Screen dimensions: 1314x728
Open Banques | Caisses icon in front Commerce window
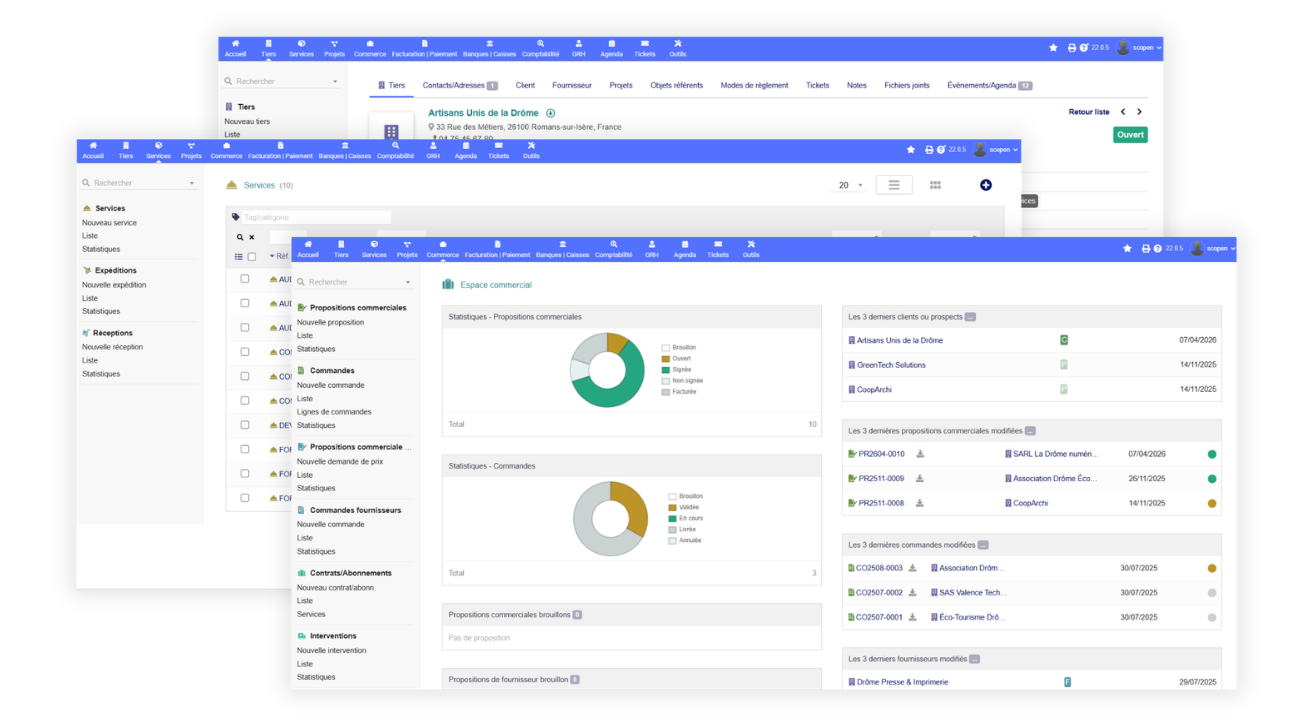[x=562, y=244]
